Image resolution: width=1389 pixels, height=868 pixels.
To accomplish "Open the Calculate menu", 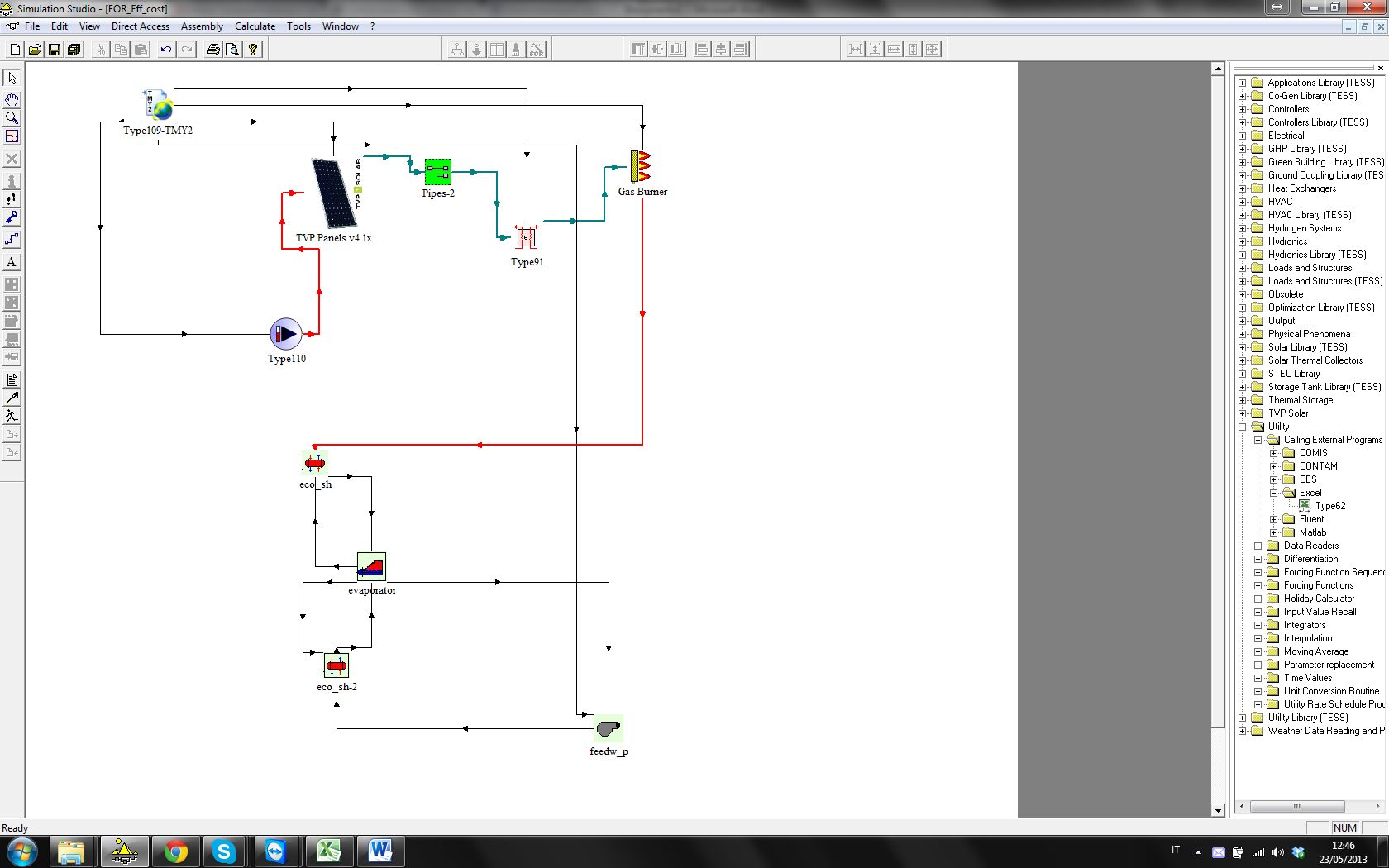I will pos(255,26).
